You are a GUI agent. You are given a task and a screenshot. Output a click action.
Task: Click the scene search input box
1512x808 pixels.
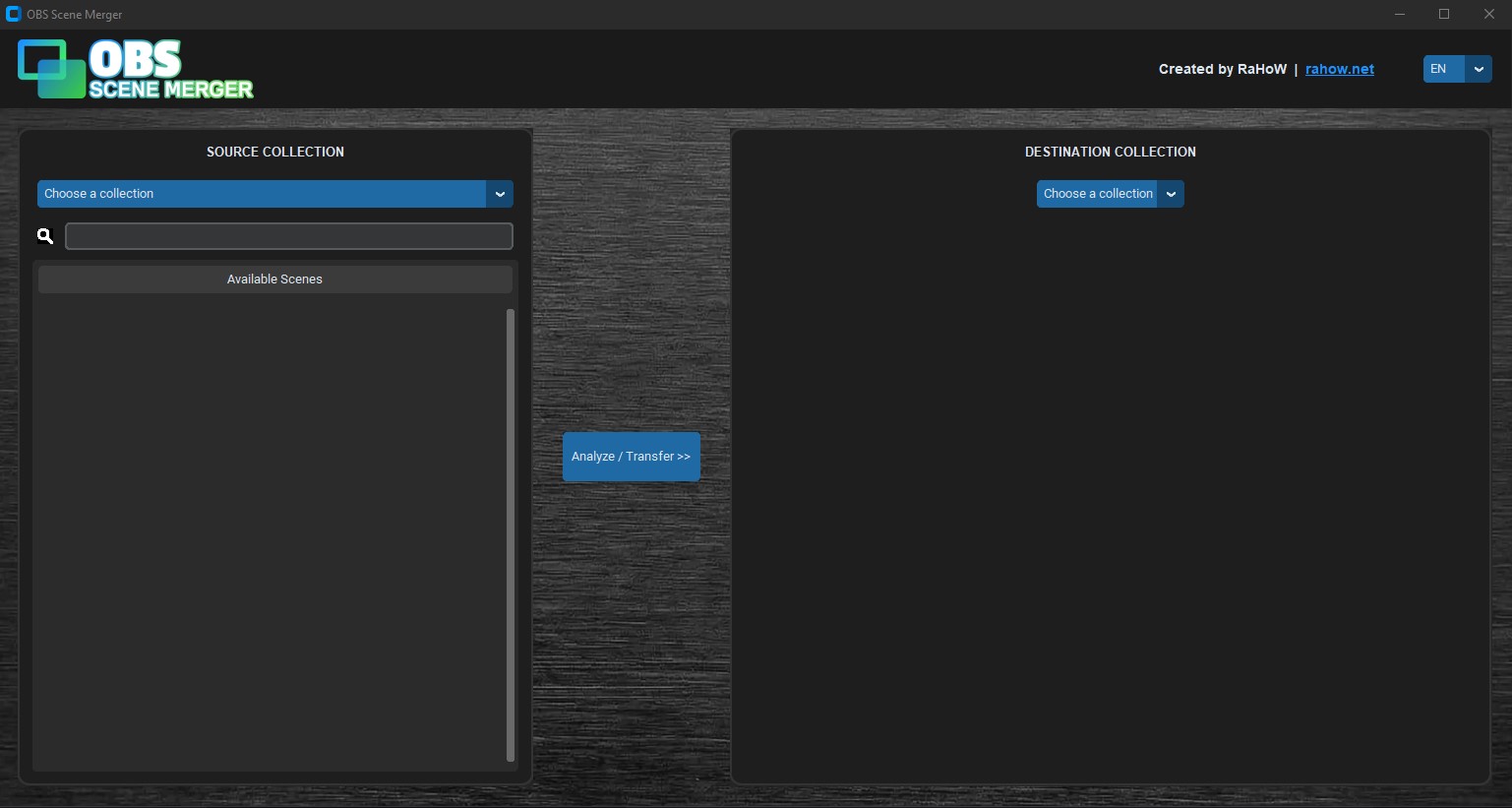pos(288,236)
